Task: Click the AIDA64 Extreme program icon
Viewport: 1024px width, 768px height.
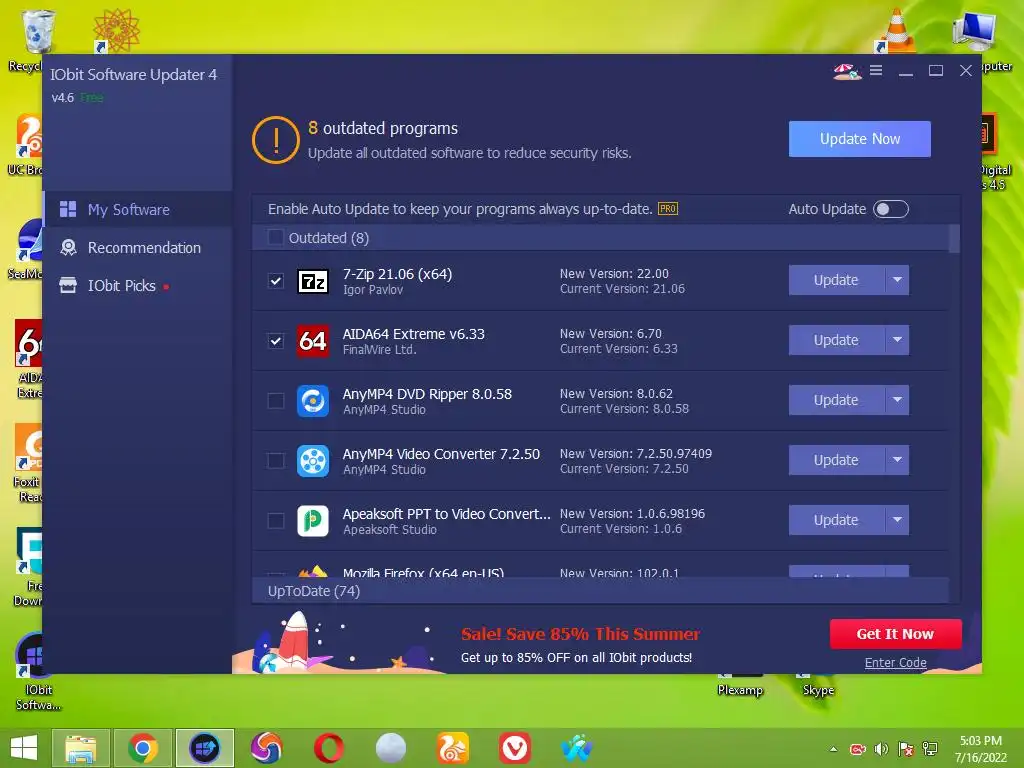Action: [x=313, y=341]
